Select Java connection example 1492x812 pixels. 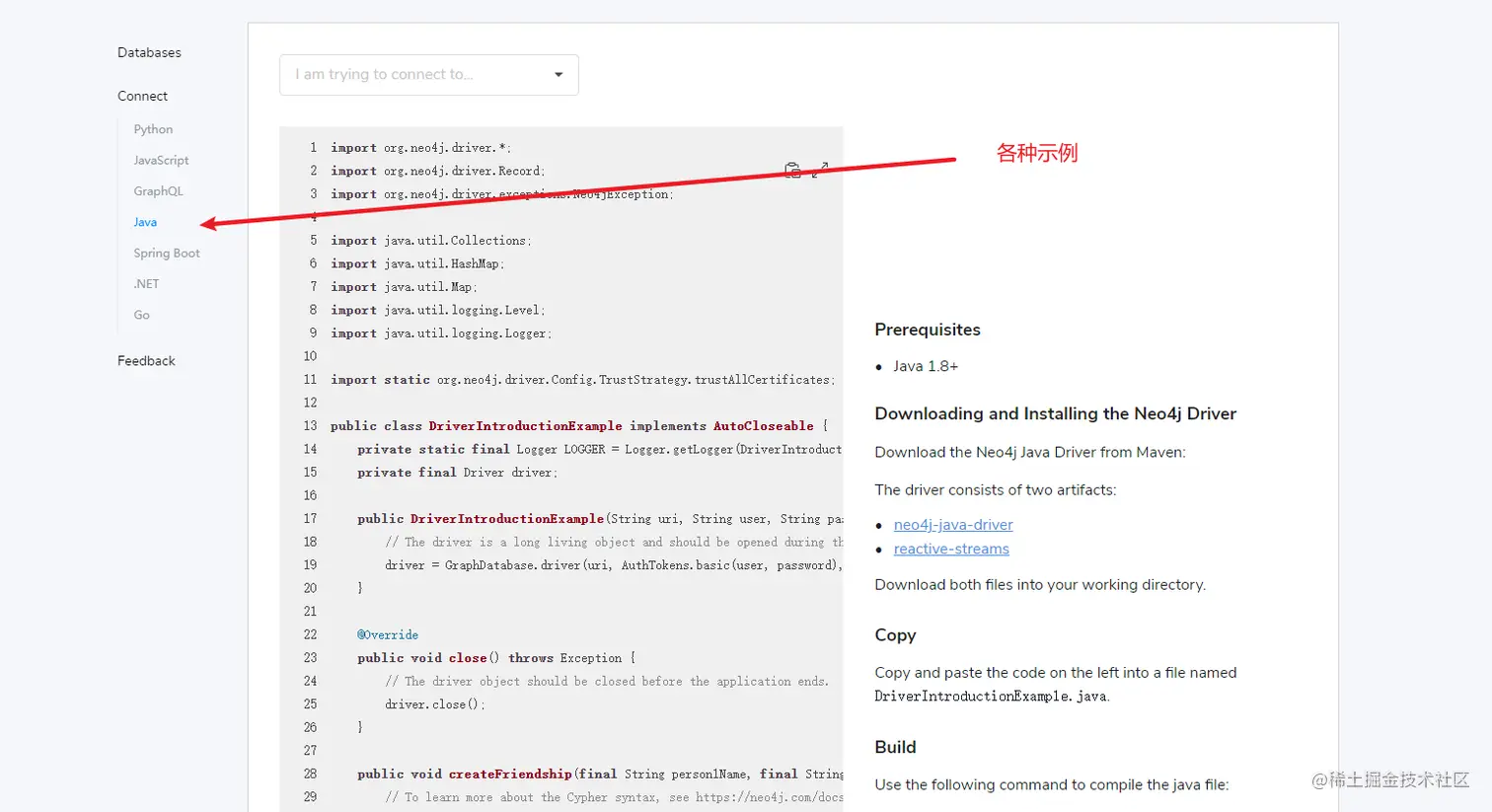pyautogui.click(x=145, y=222)
